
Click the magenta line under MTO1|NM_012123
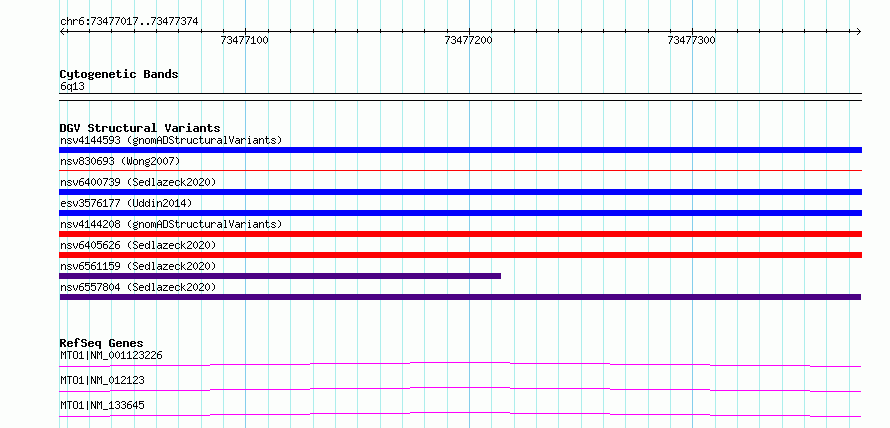[460, 389]
